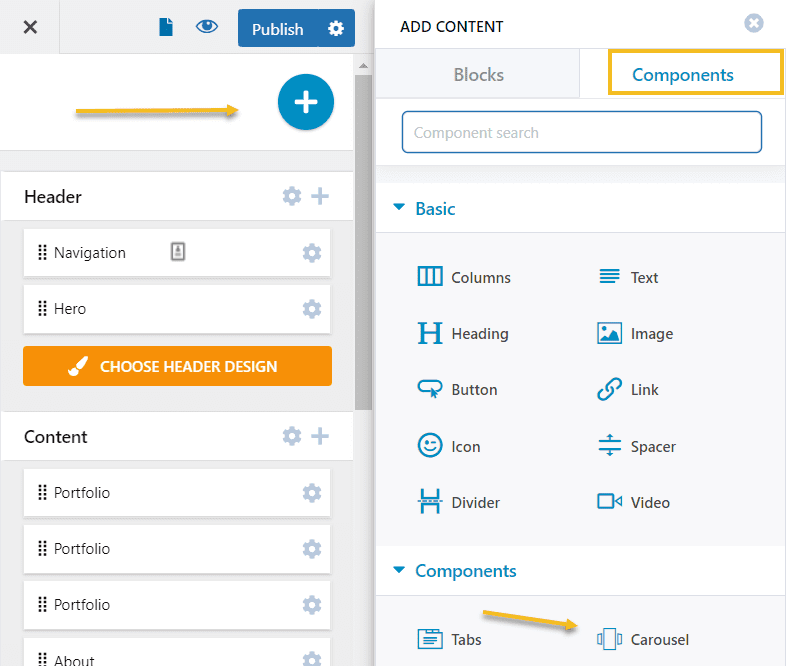Click the Hero drag handle dots
This screenshot has width=786, height=666.
click(x=43, y=309)
